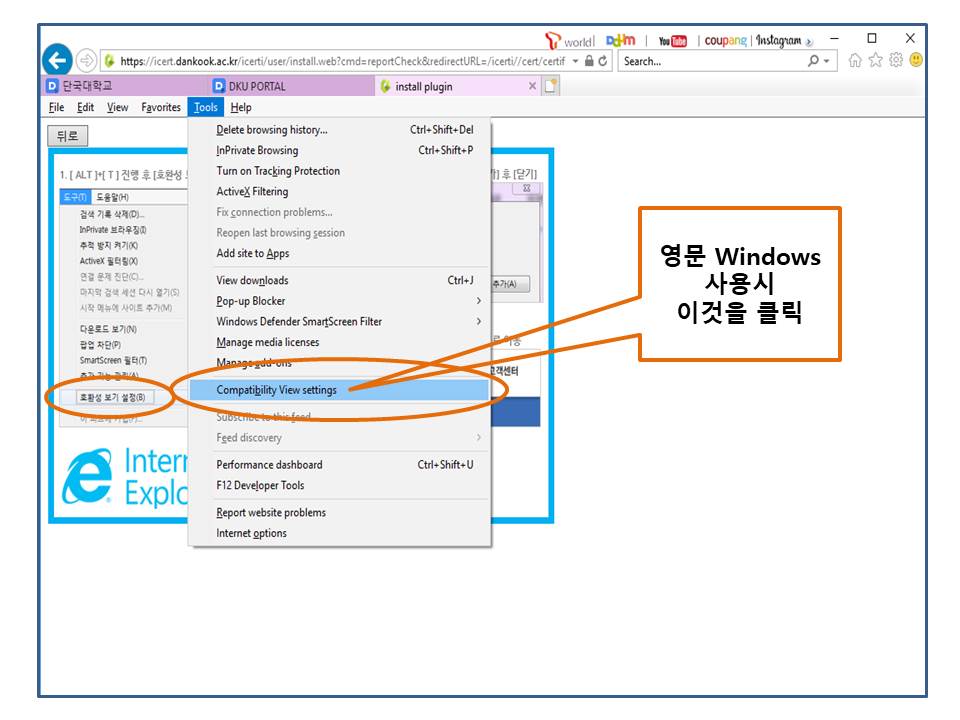Expand the address bar dropdown arrow

(x=575, y=61)
